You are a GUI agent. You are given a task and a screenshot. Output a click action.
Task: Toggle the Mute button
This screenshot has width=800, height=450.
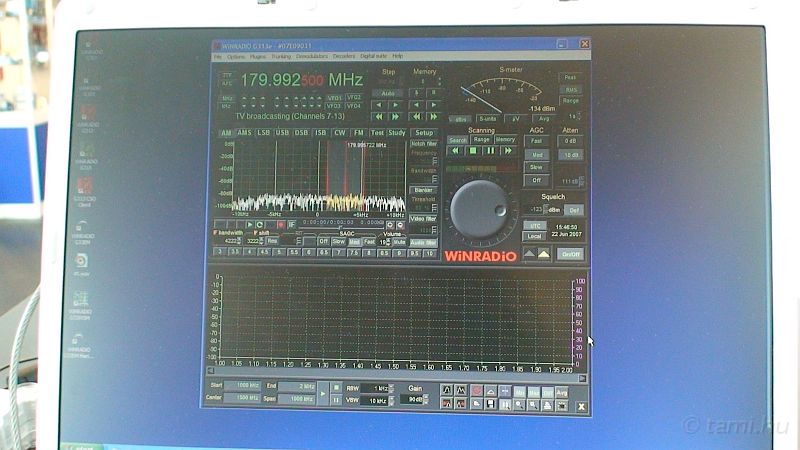[399, 242]
